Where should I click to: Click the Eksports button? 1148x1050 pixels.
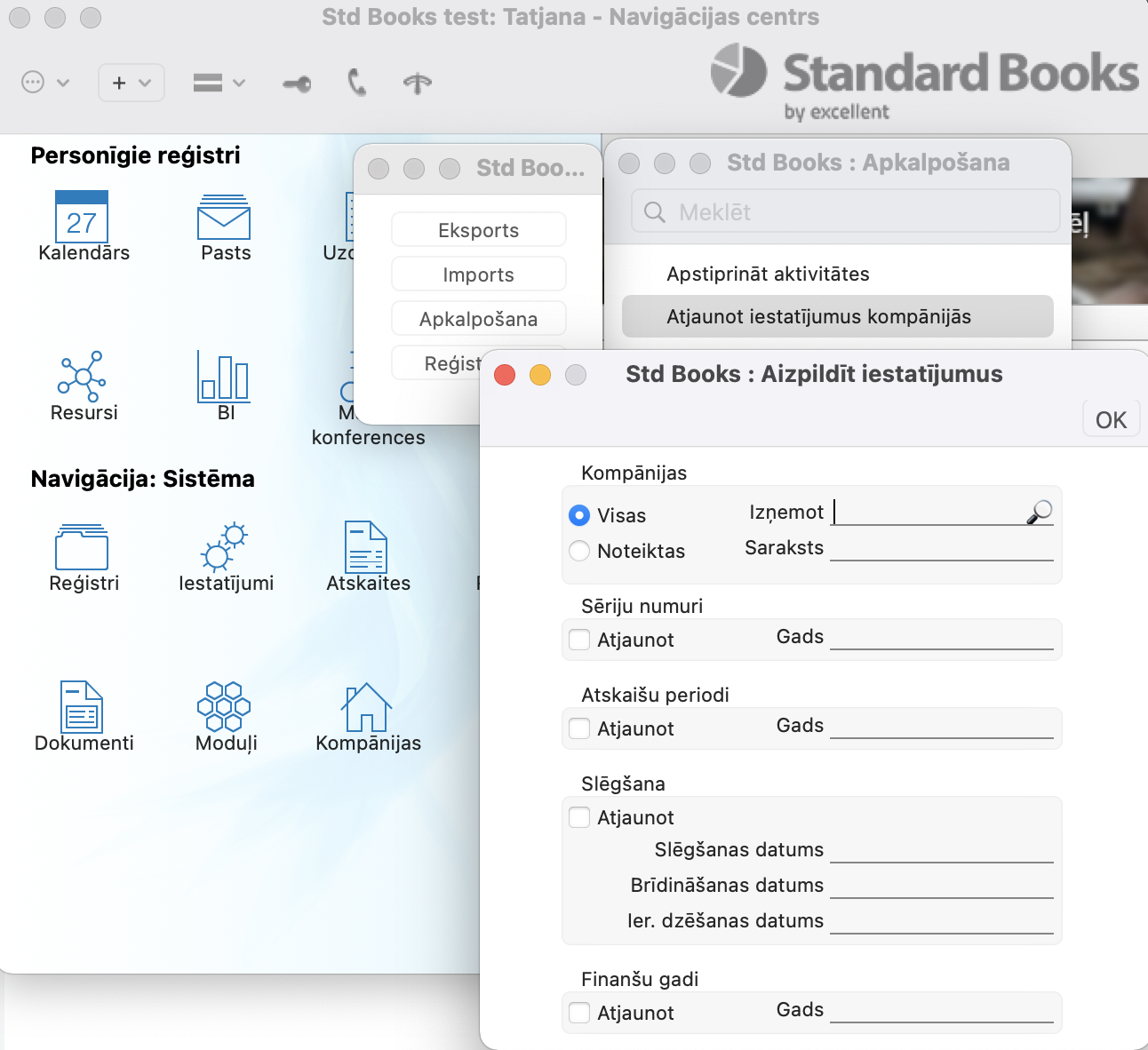click(x=478, y=230)
